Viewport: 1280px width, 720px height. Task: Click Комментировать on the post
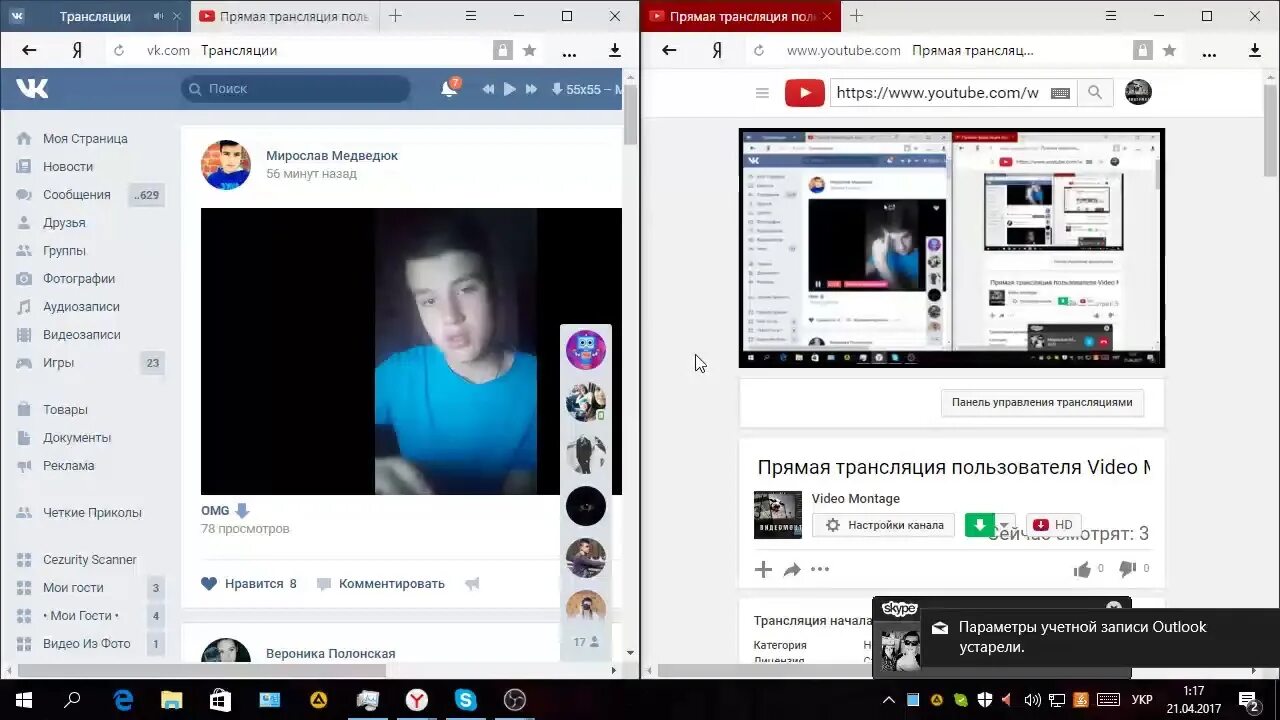click(381, 584)
